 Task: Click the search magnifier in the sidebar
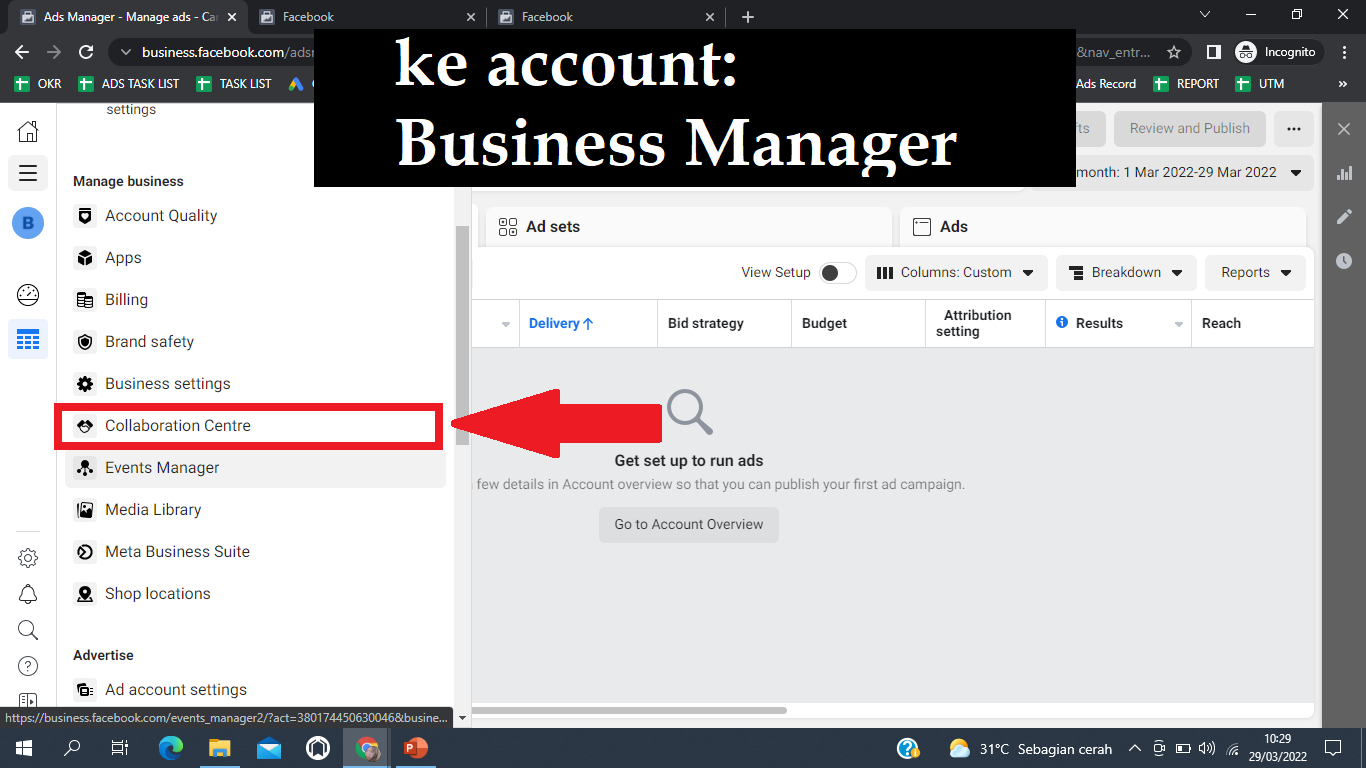27,629
